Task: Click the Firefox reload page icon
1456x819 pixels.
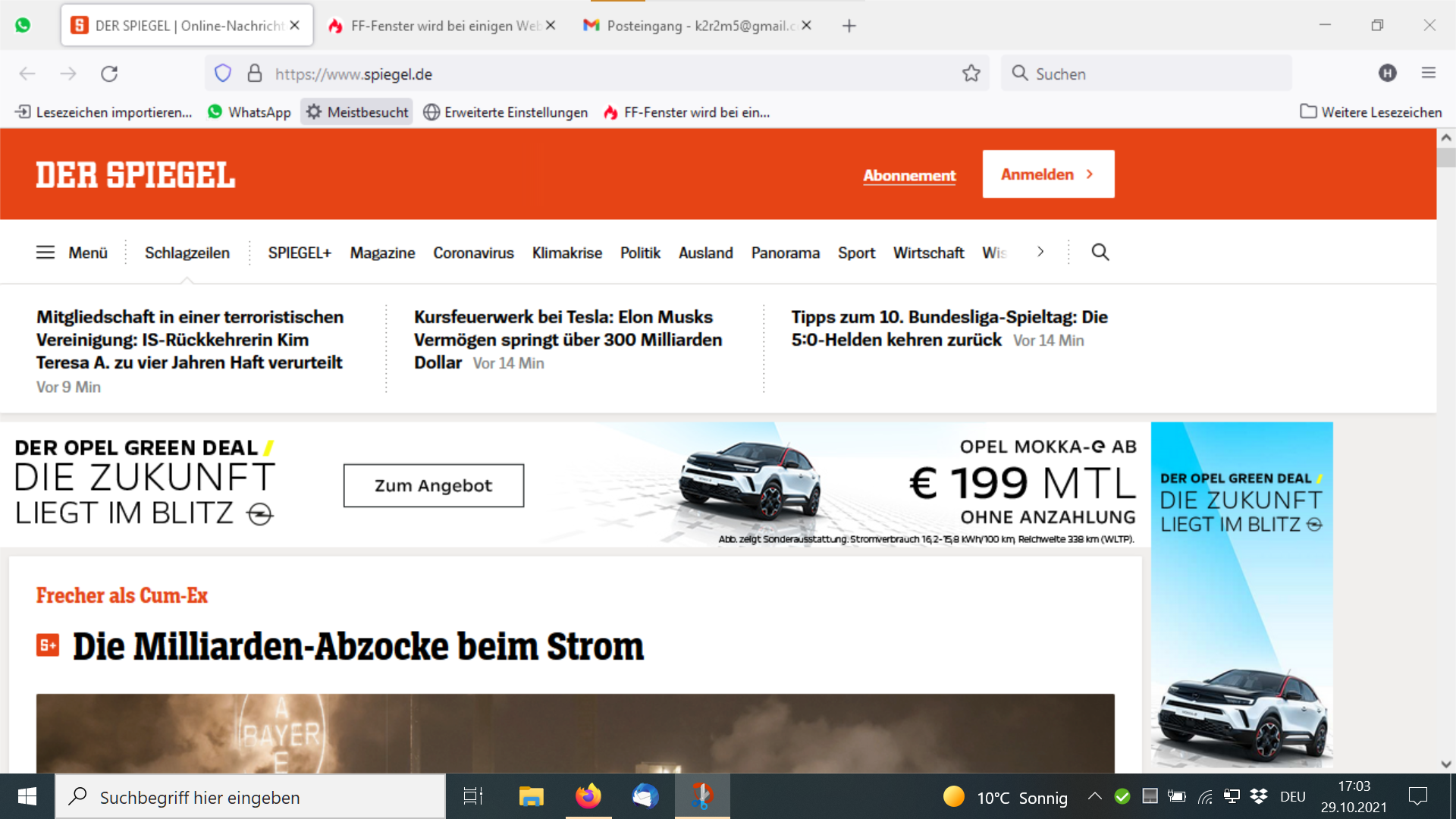Action: 109,74
